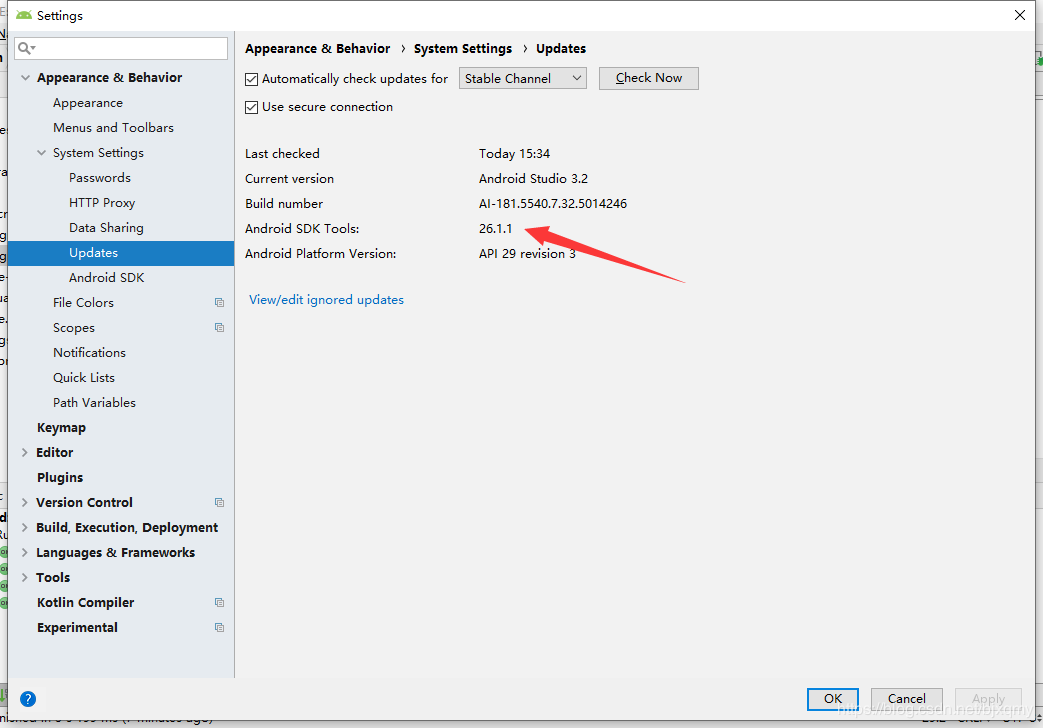The width and height of the screenshot is (1043, 728).
Task: Select Passwords under System Settings
Action: pyautogui.click(x=100, y=178)
